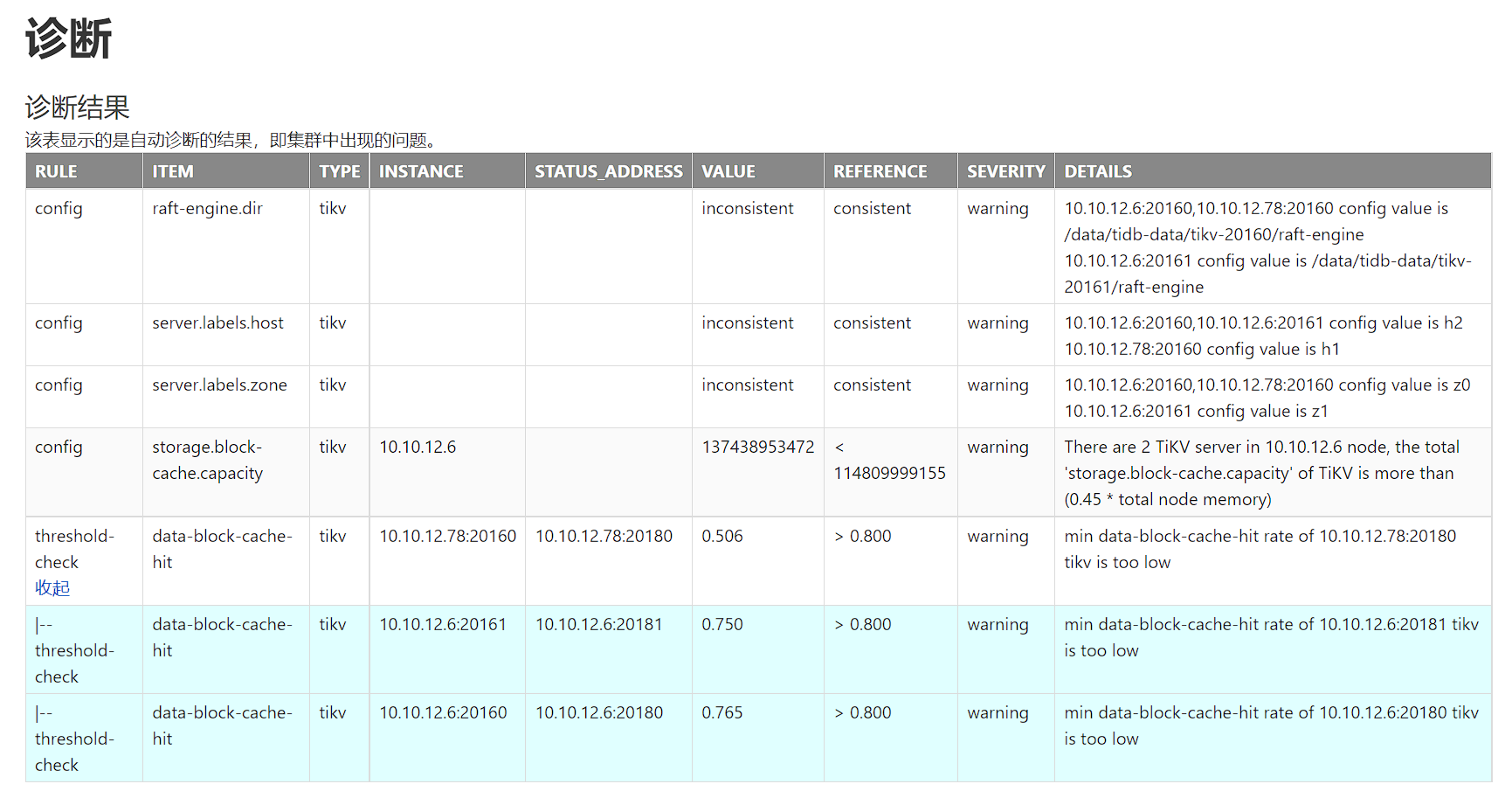This screenshot has height=791, width=1512.
Task: Click details text about z0 and z1
Action: click(x=1267, y=399)
